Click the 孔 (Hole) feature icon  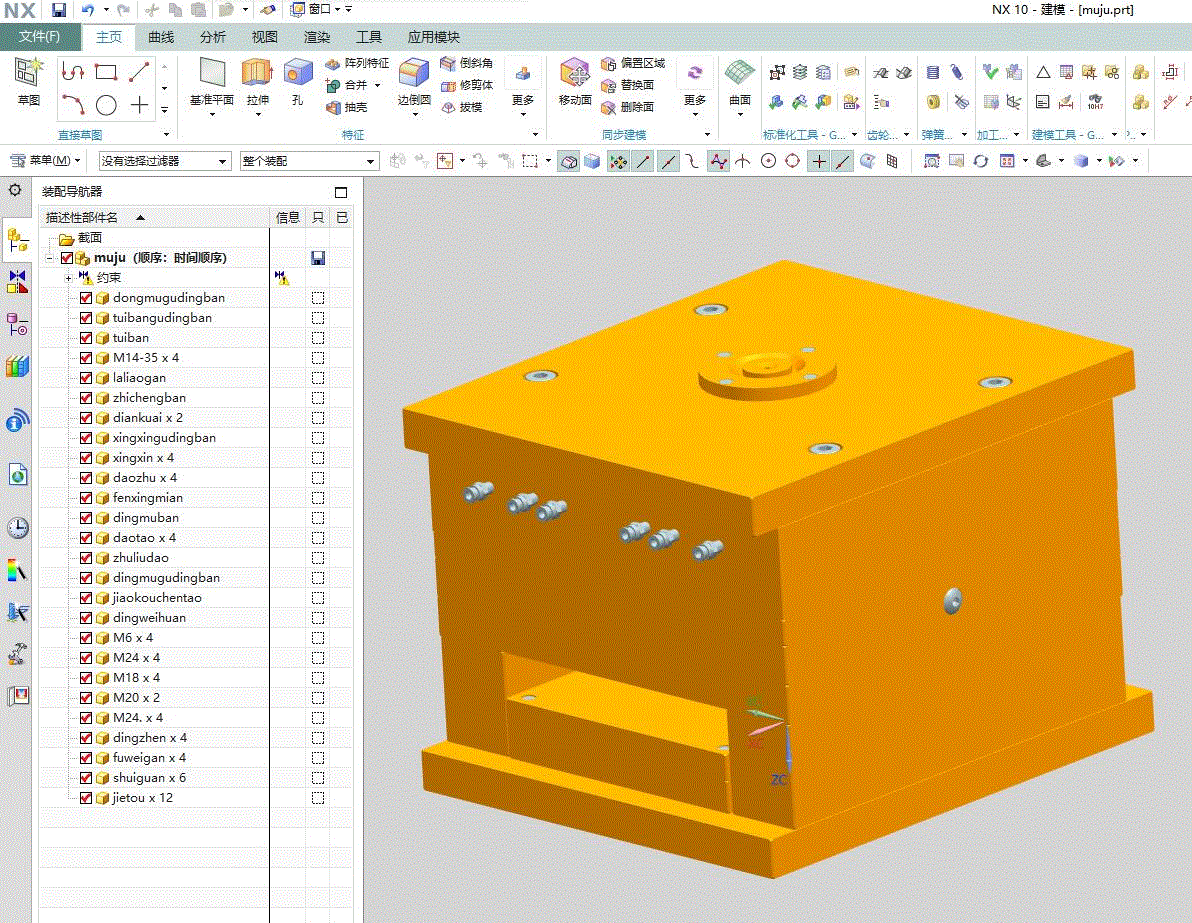(x=297, y=73)
